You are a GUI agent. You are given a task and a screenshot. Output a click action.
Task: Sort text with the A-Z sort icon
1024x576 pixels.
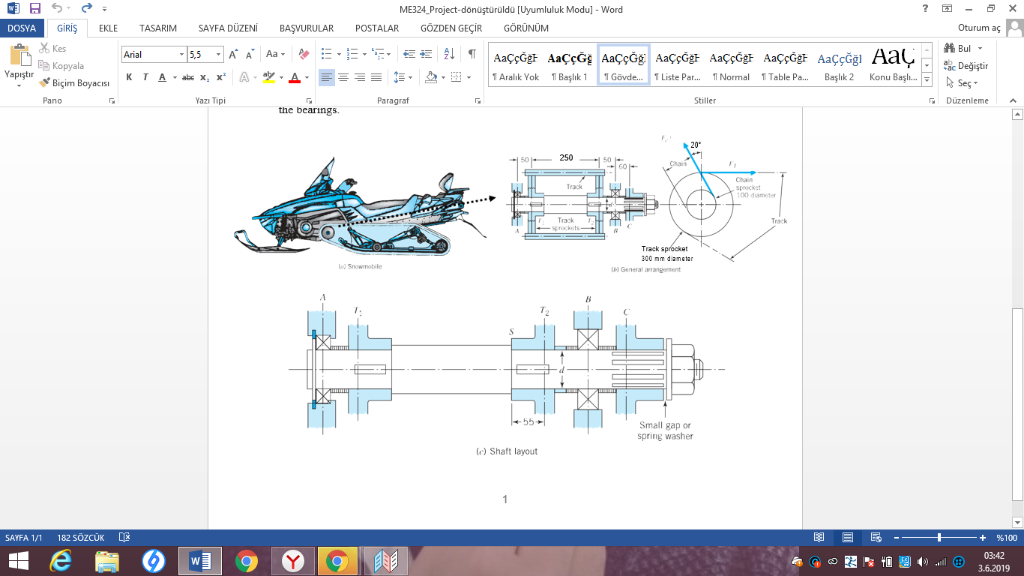449,54
